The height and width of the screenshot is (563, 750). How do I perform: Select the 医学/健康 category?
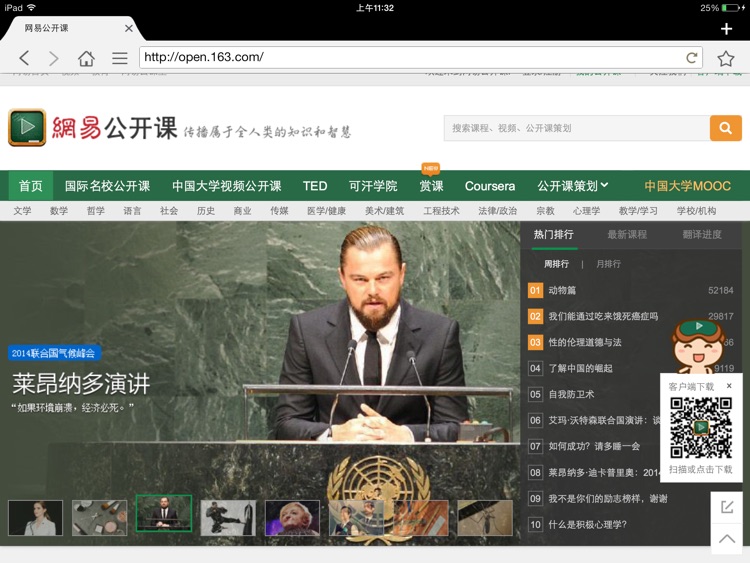326,211
